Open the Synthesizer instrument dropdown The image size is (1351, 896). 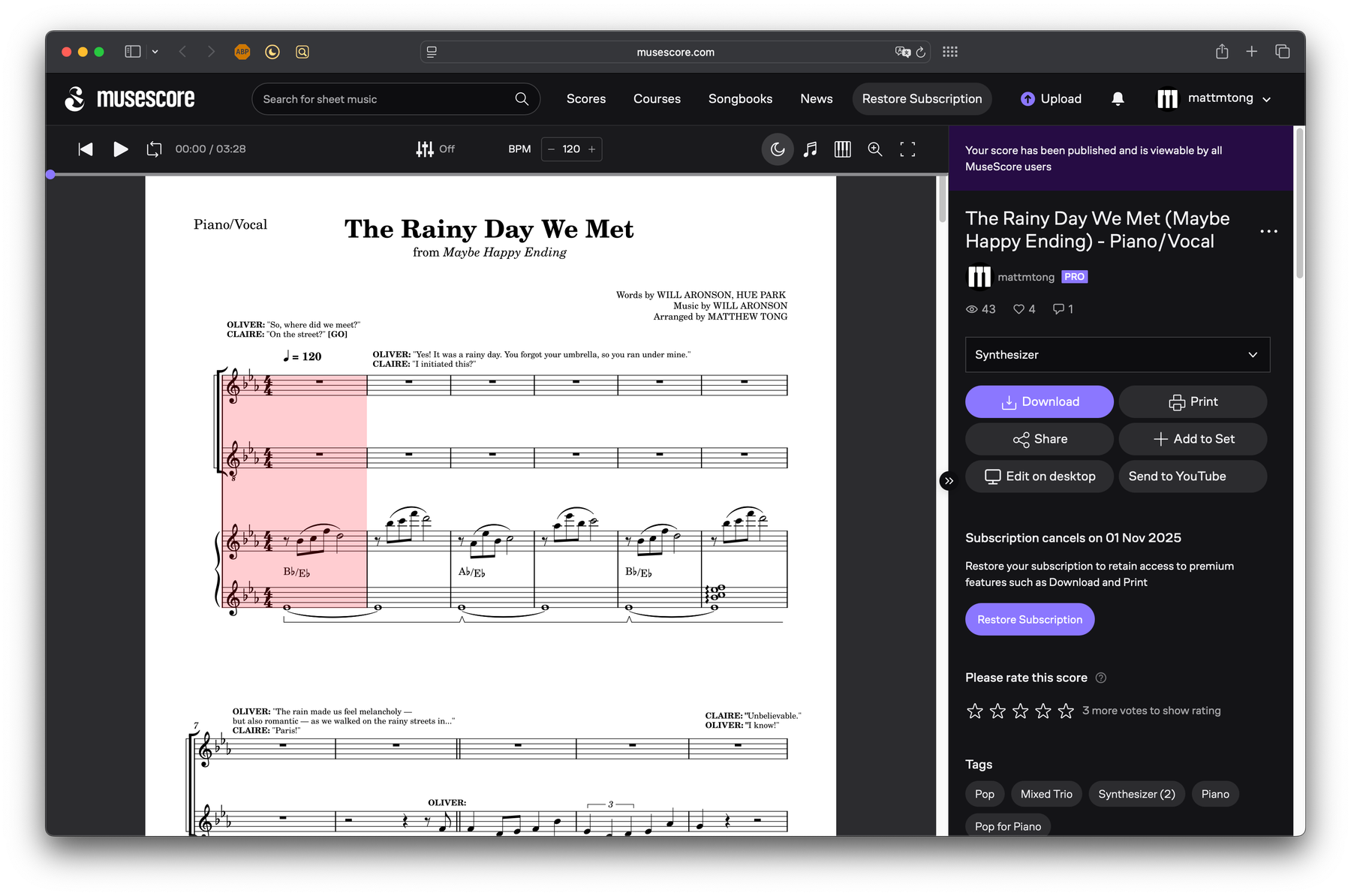coord(1117,355)
